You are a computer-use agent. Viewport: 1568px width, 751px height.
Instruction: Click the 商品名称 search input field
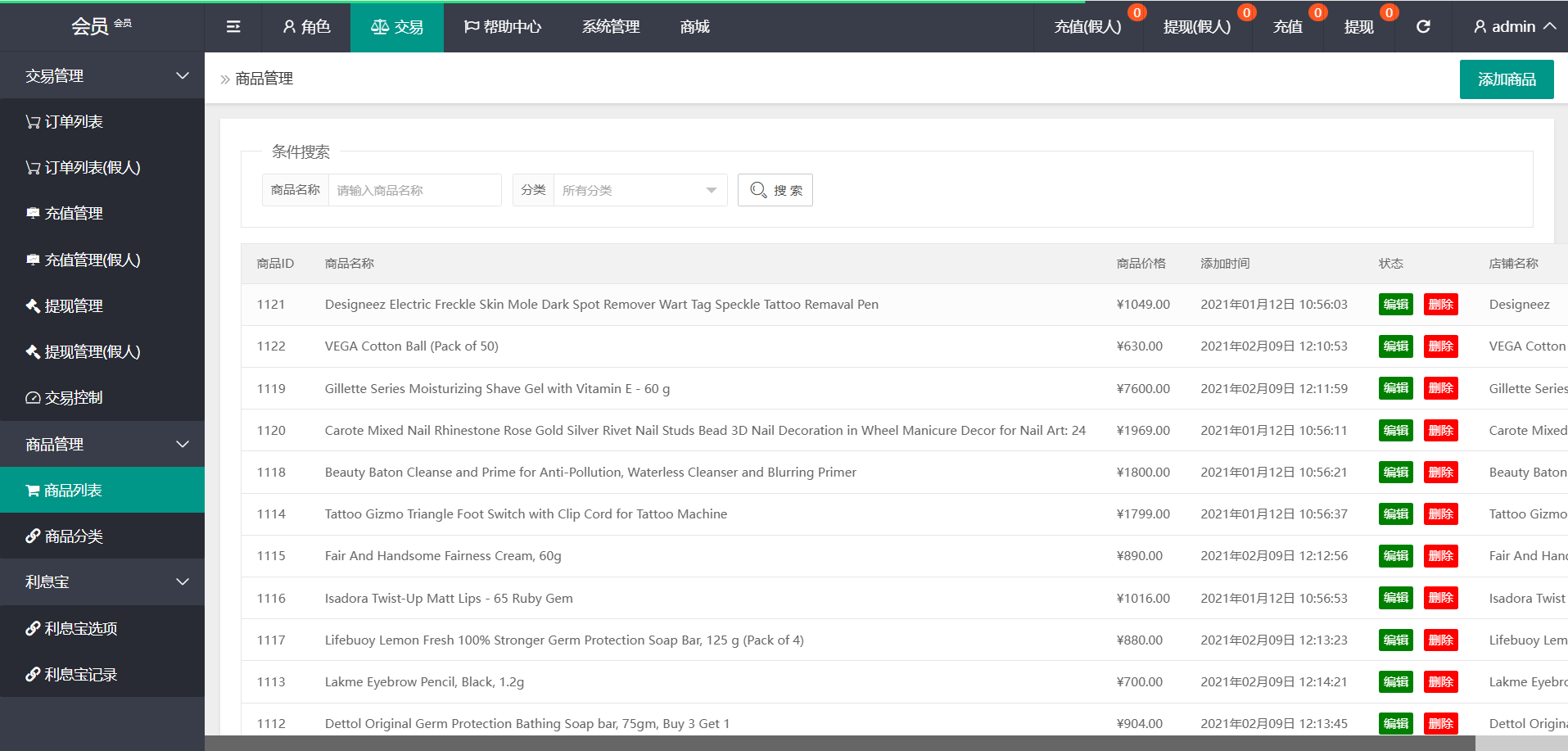click(414, 190)
